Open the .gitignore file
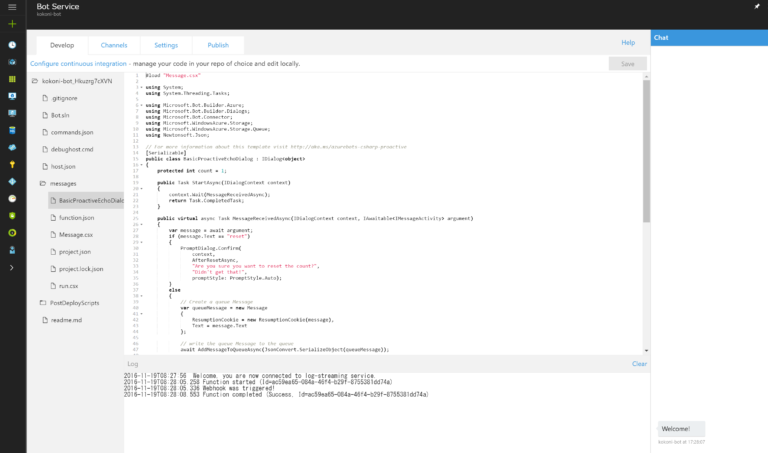Screen dimensions: 768x453 pos(64,98)
